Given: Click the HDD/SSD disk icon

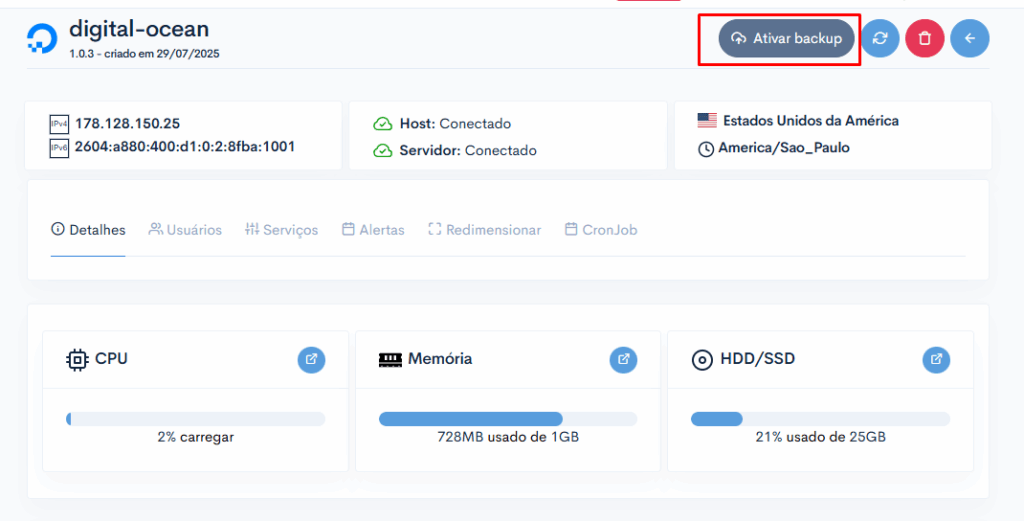Looking at the screenshot, I should 702,360.
